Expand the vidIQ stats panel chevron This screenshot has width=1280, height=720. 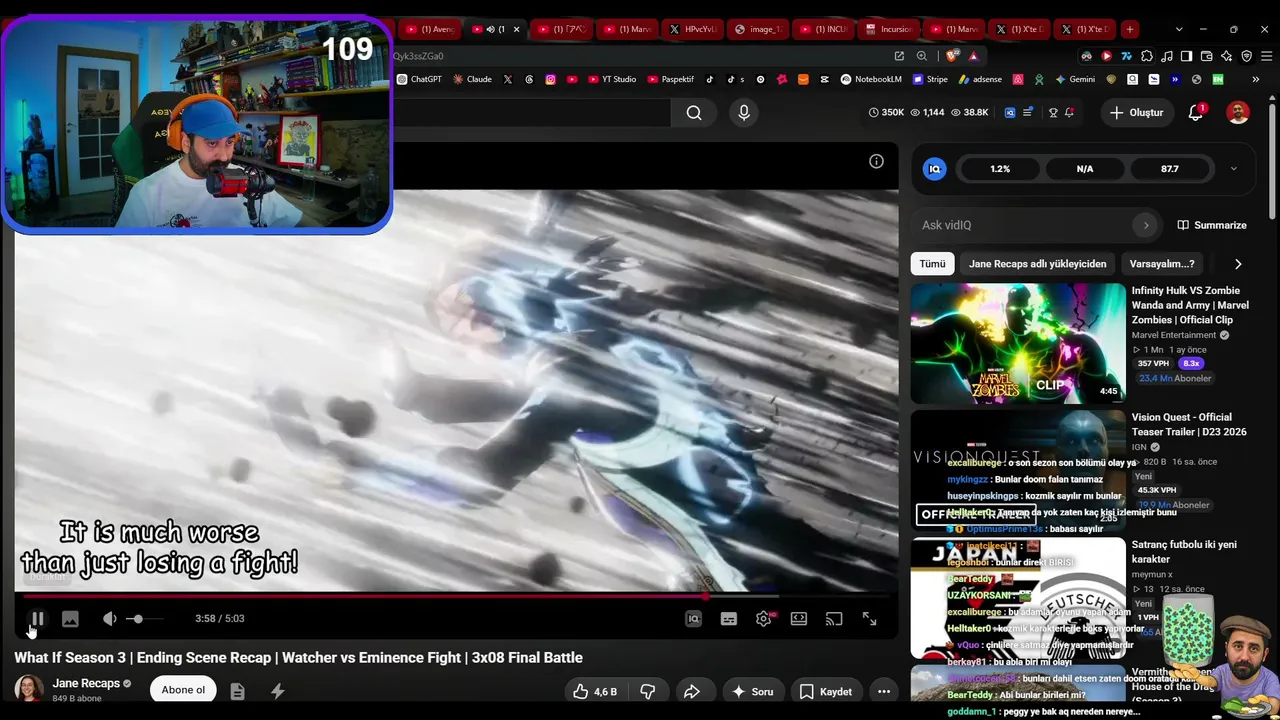coord(1233,169)
